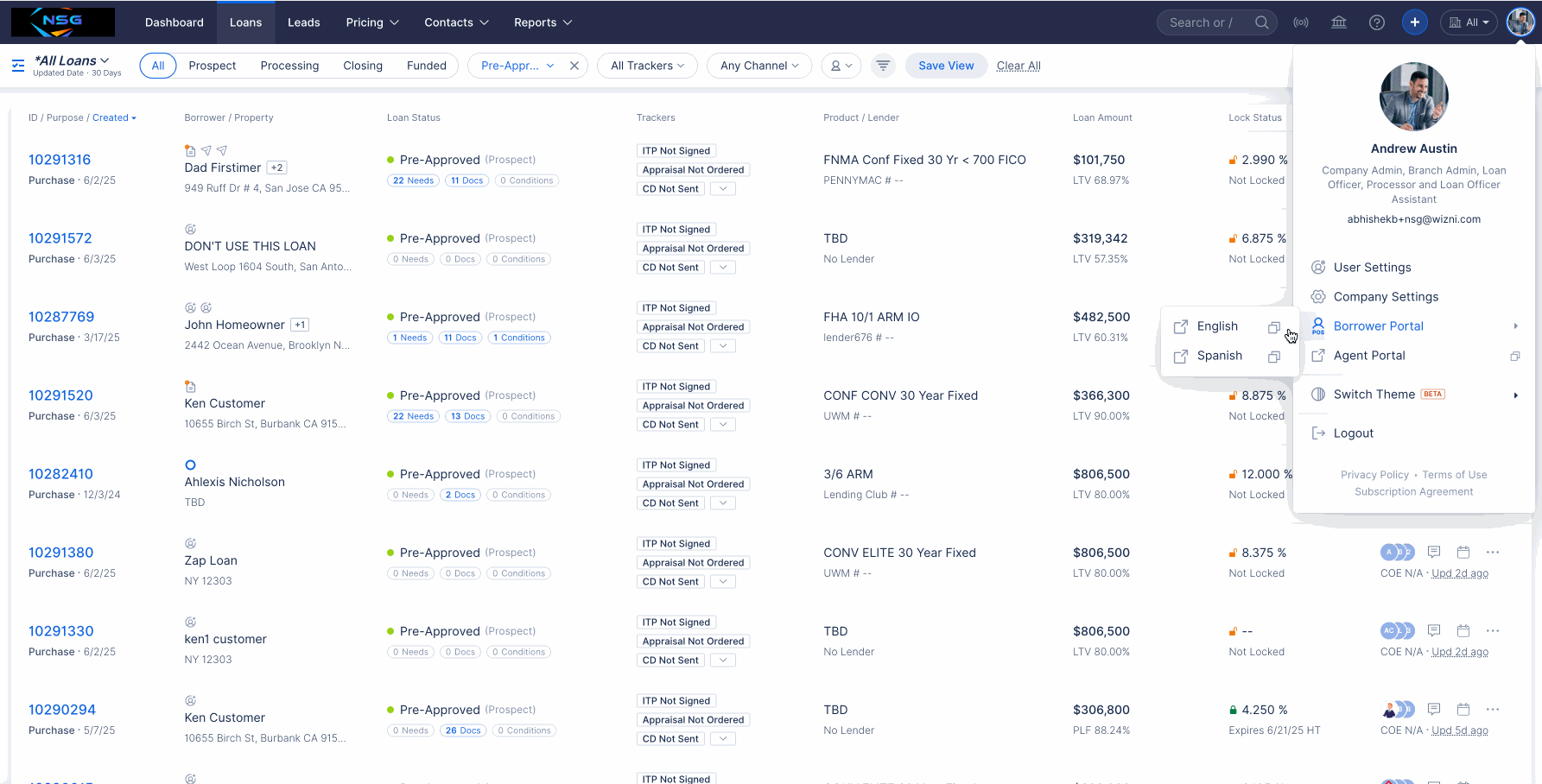The image size is (1542, 784).
Task: Click the document icon above Ken Customer 10291520
Action: [x=190, y=386]
